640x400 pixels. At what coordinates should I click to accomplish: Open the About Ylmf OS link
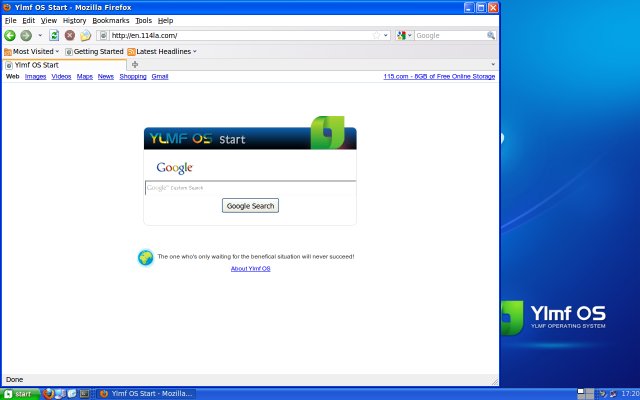pyautogui.click(x=251, y=269)
